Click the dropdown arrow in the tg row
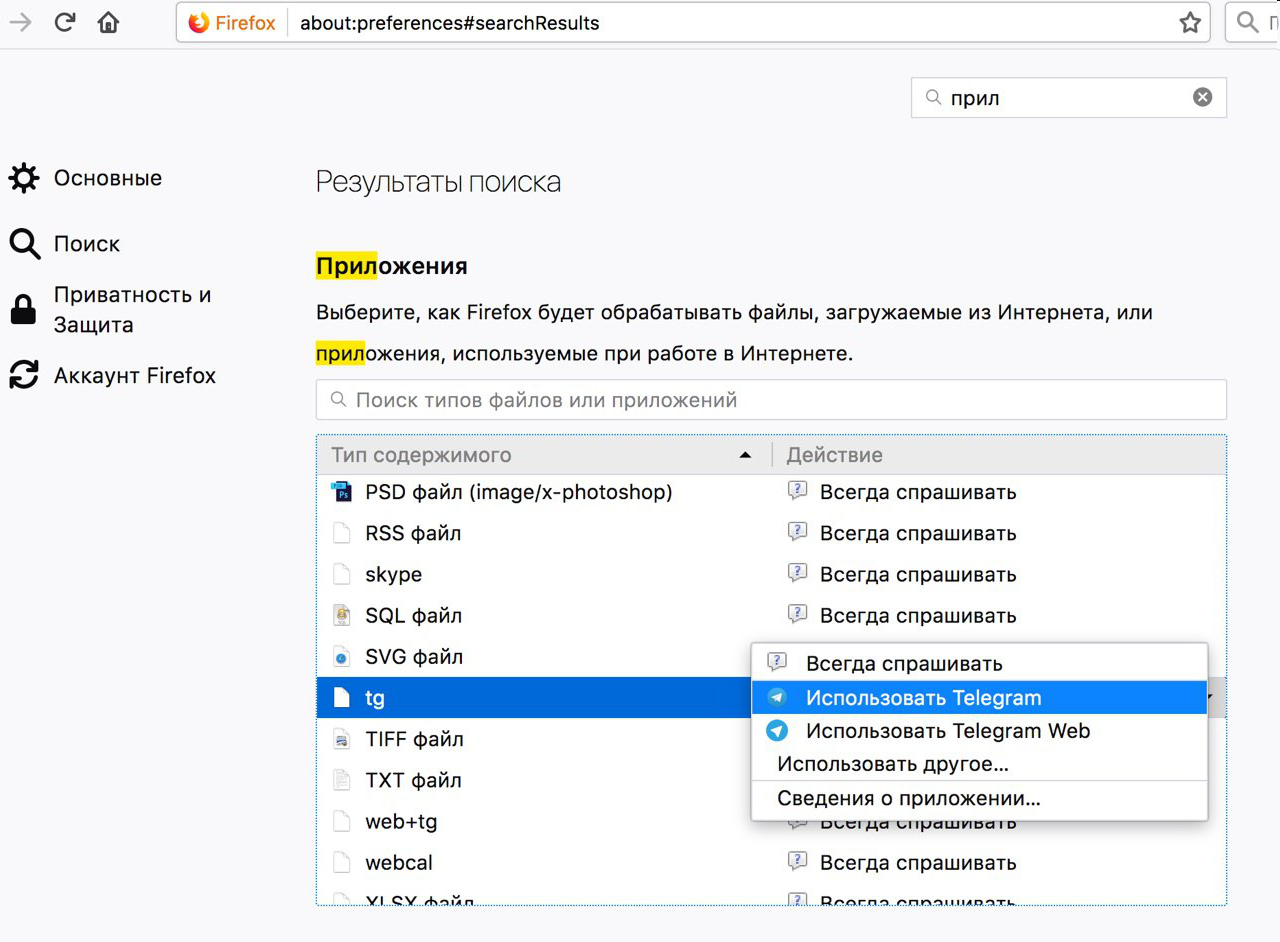 1212,698
